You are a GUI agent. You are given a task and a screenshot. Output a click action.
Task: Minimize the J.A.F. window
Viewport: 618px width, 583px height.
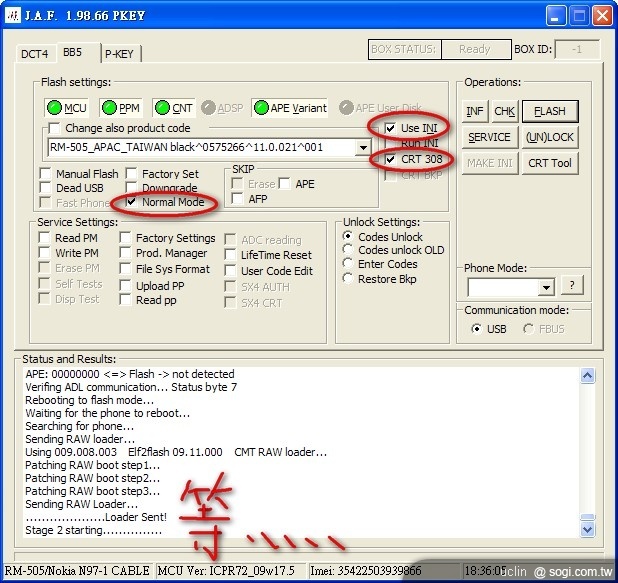[555, 16]
